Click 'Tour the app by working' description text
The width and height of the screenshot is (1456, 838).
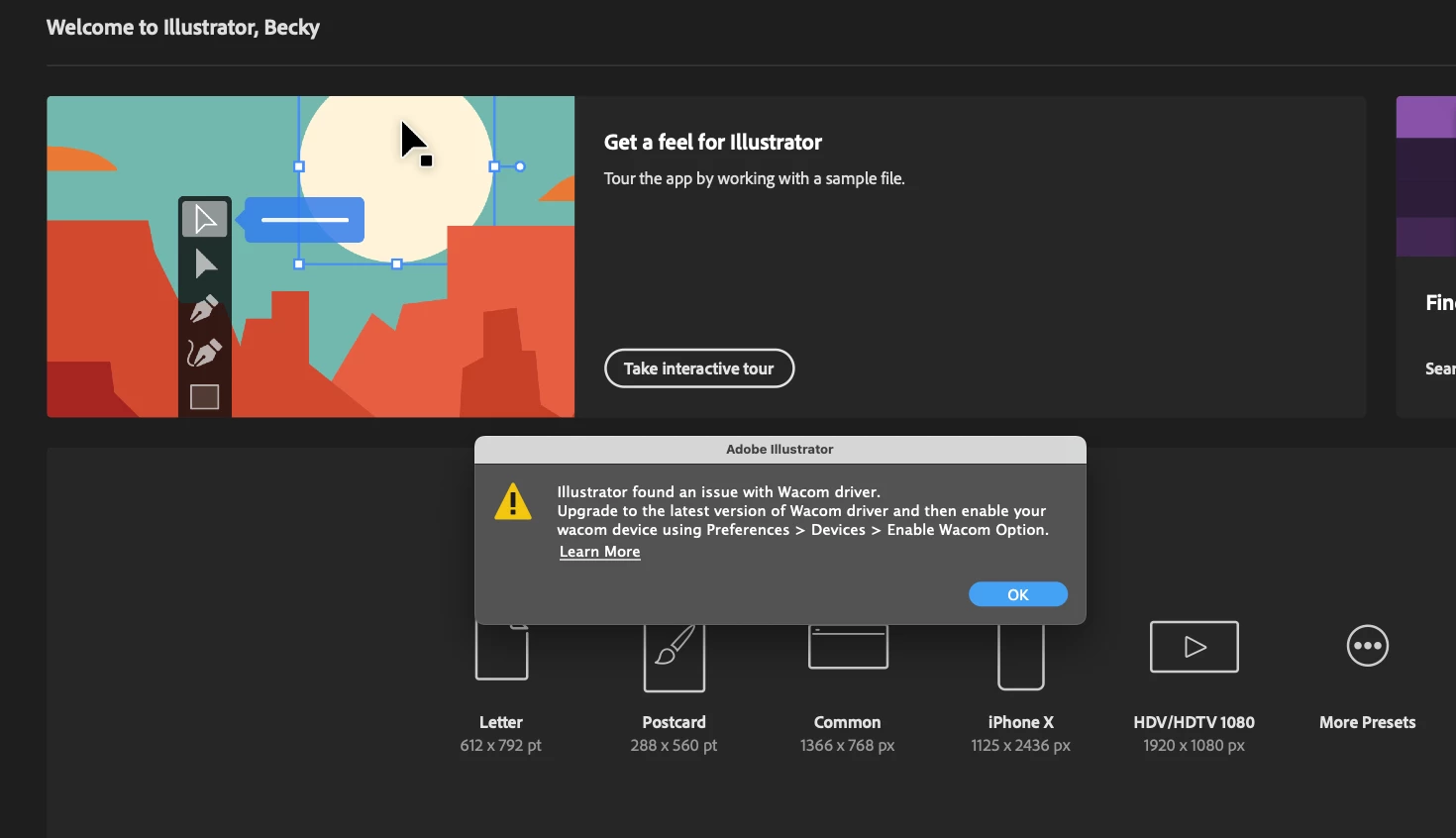[755, 178]
